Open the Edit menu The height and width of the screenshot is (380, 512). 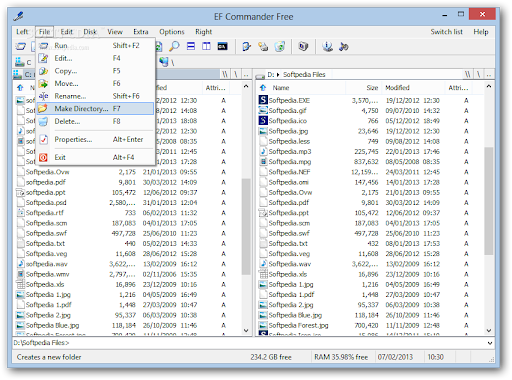click(x=66, y=32)
